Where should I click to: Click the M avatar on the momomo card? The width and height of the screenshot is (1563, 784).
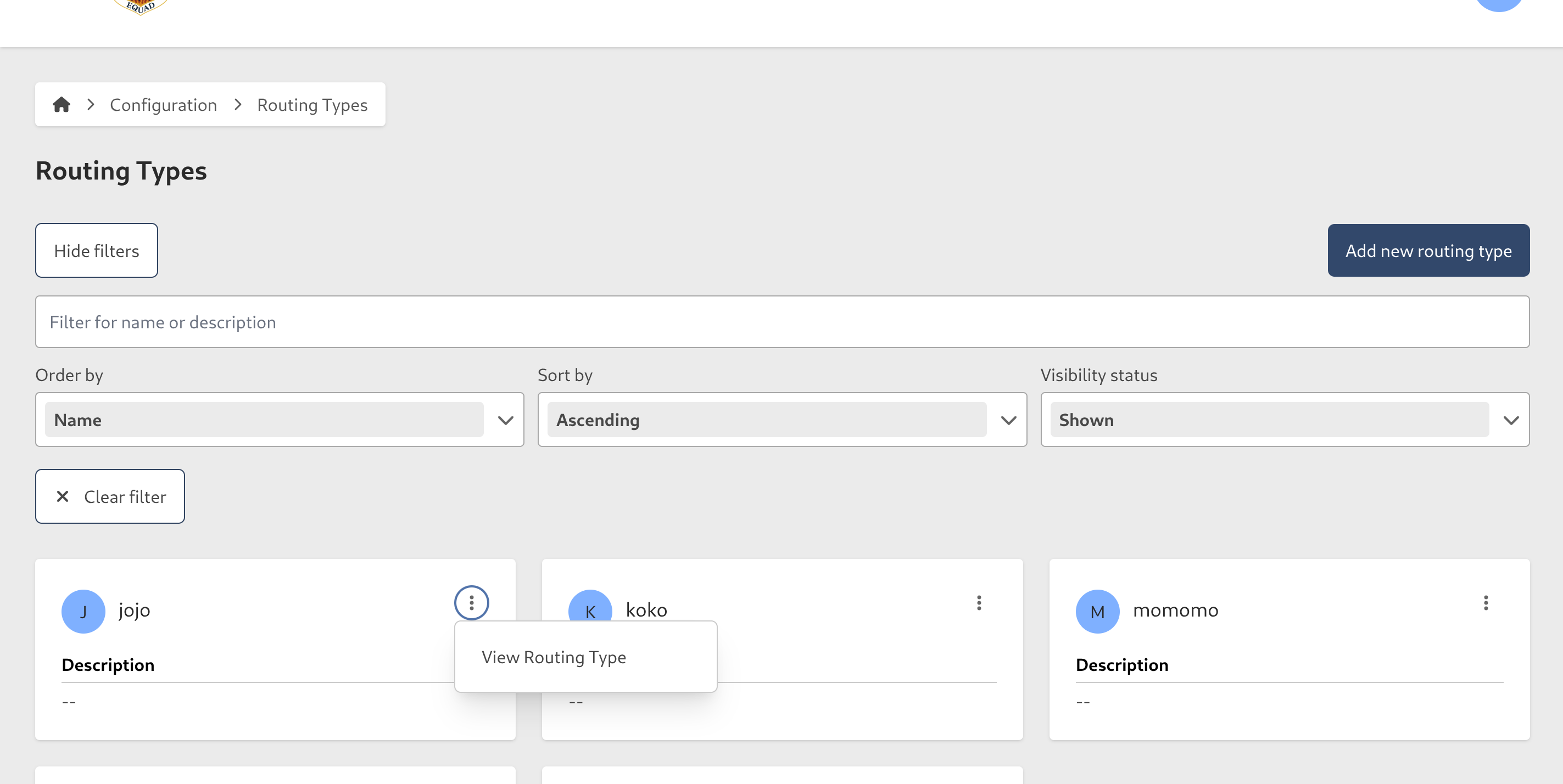[1097, 611]
